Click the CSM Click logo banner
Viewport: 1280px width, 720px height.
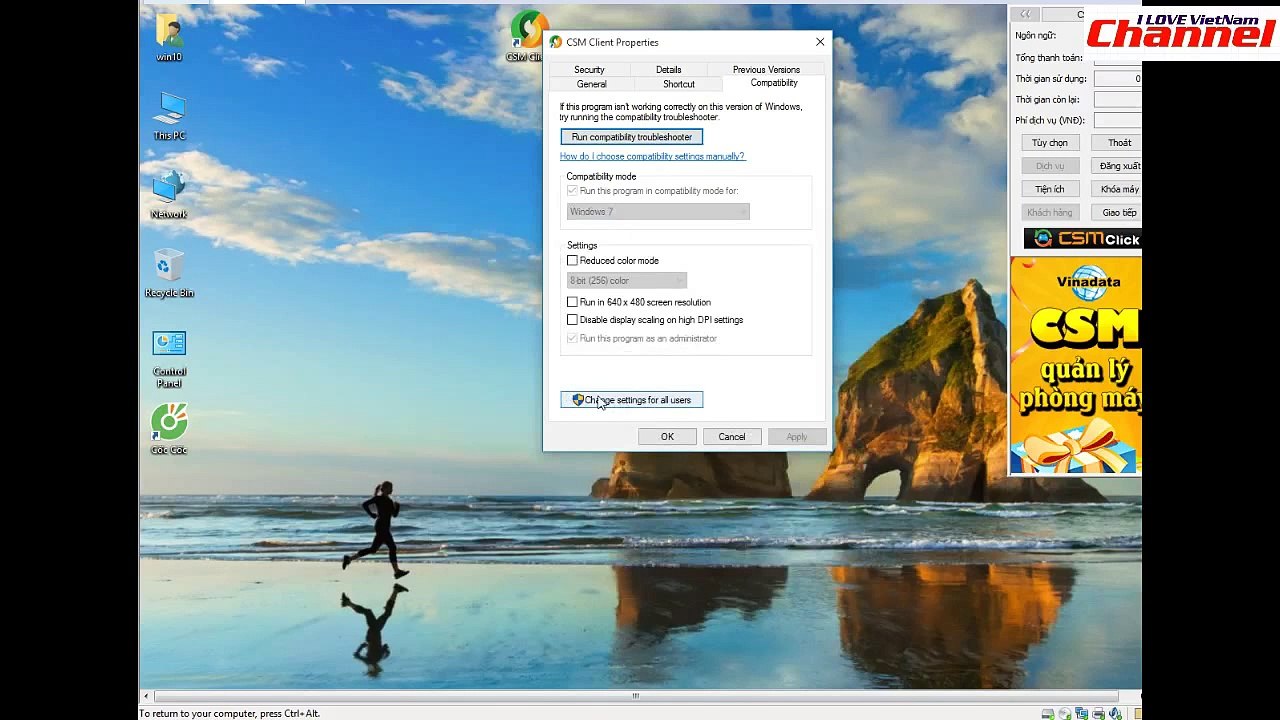[x=1082, y=239]
